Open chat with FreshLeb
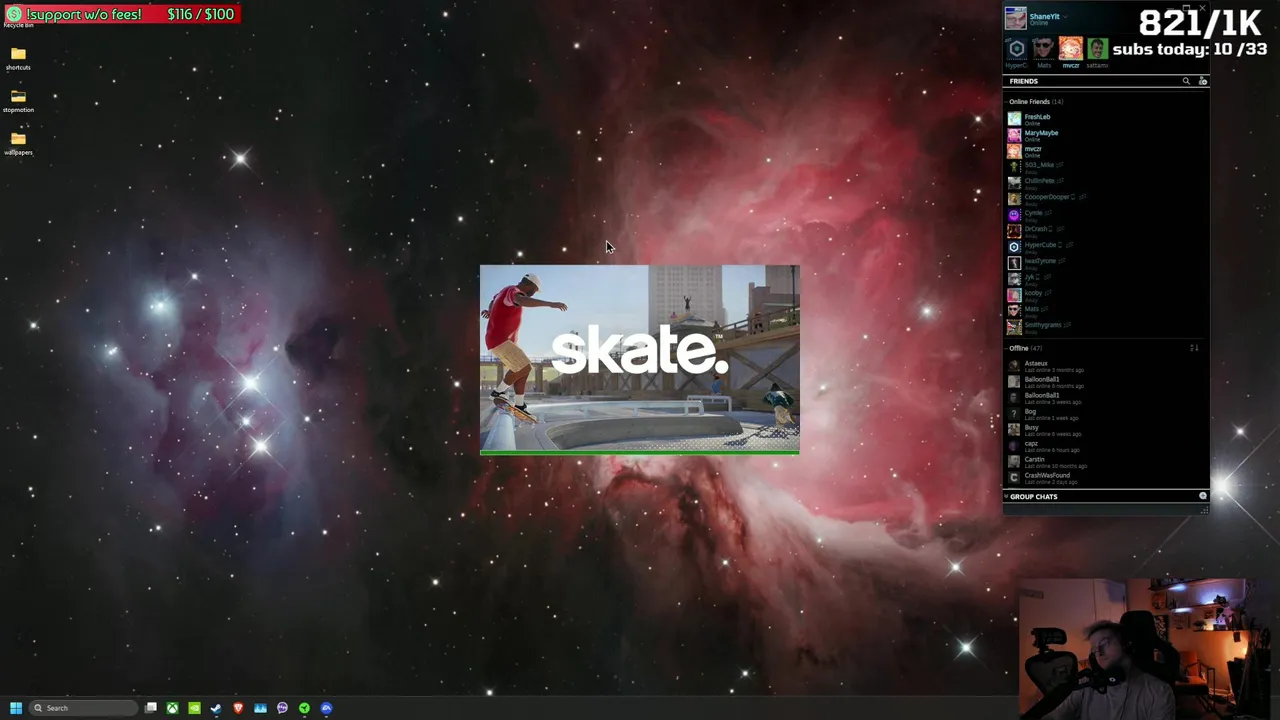Screen dimensions: 1280x720 pos(1106,119)
